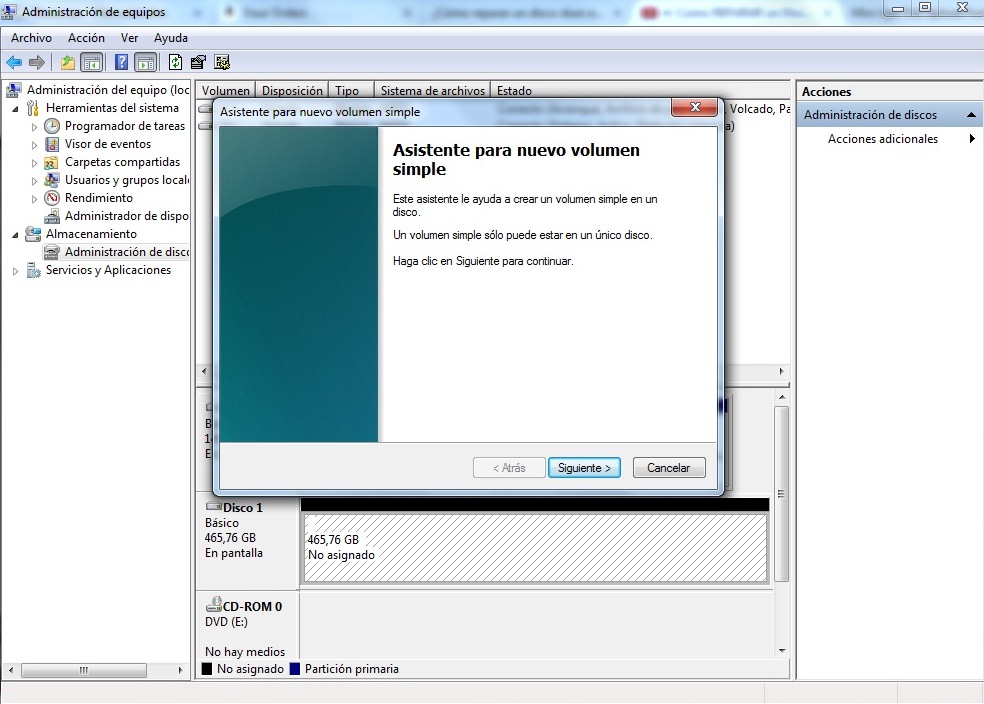Click the Administrador de dispositivos icon

coord(52,216)
